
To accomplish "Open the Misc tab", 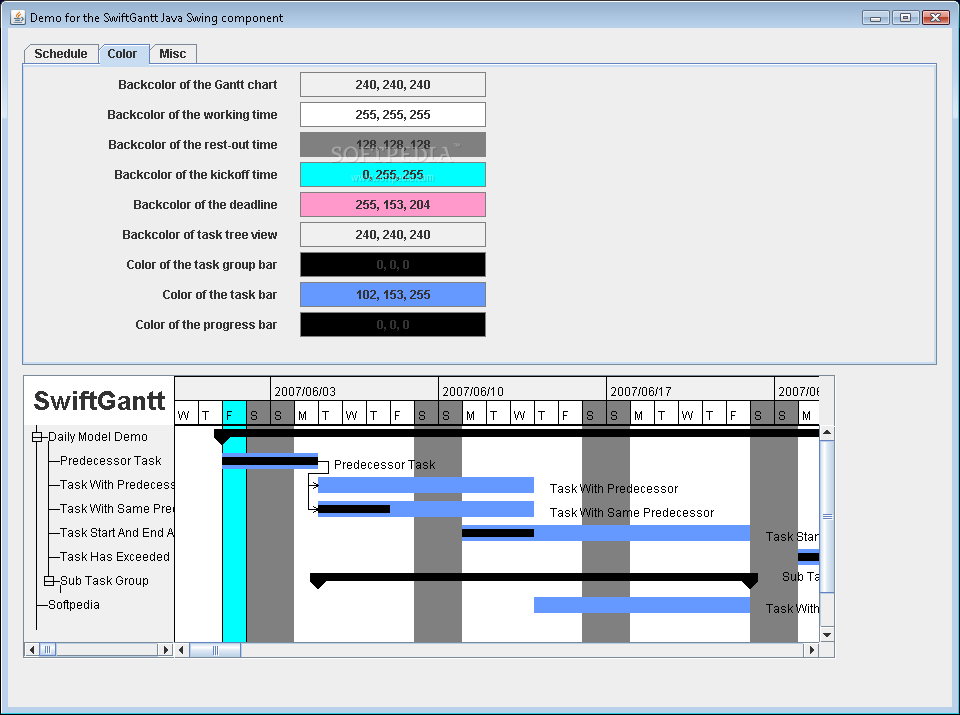I will (x=173, y=54).
